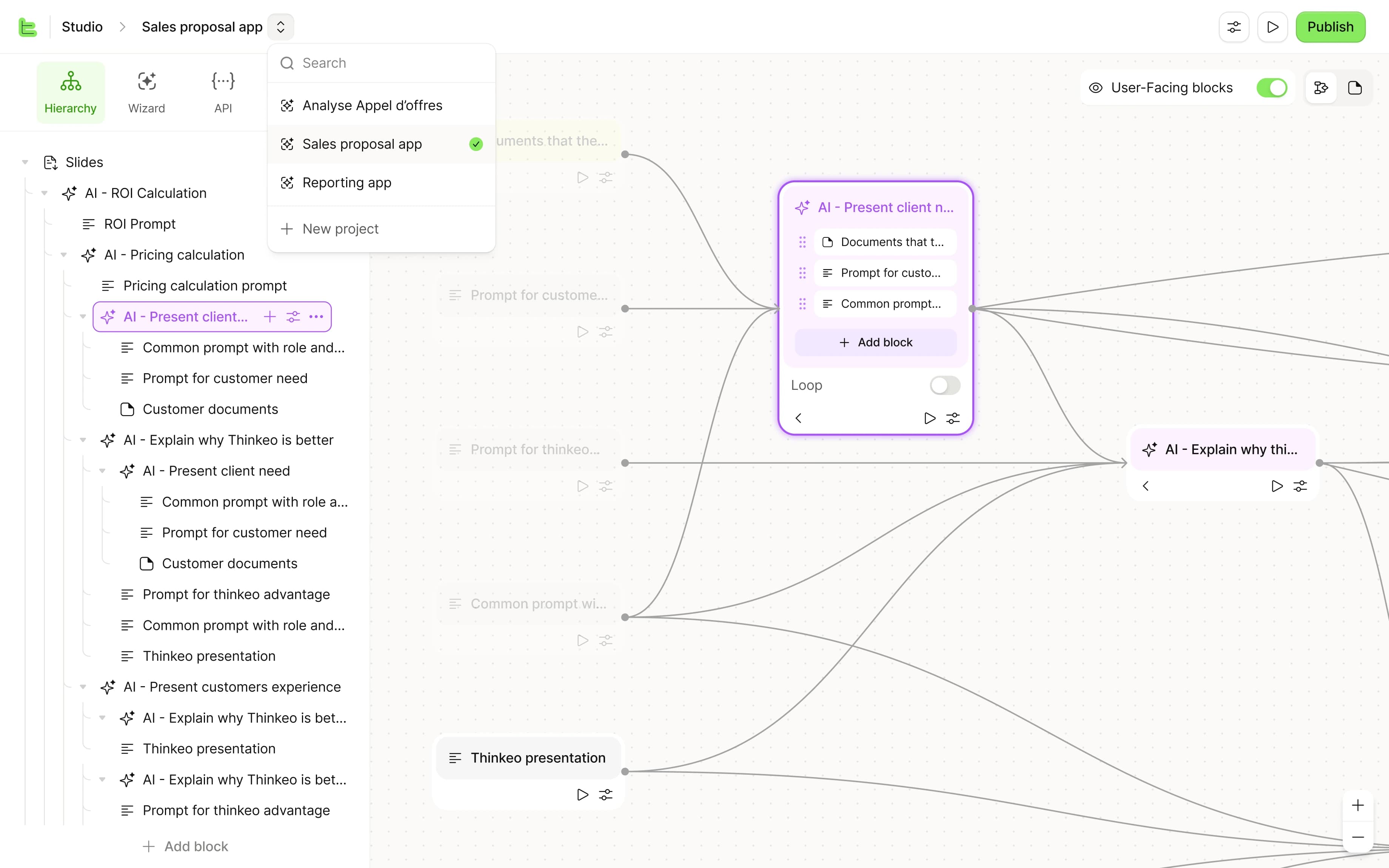This screenshot has height=868, width=1389.
Task: Click the Publish button
Action: 1330,27
